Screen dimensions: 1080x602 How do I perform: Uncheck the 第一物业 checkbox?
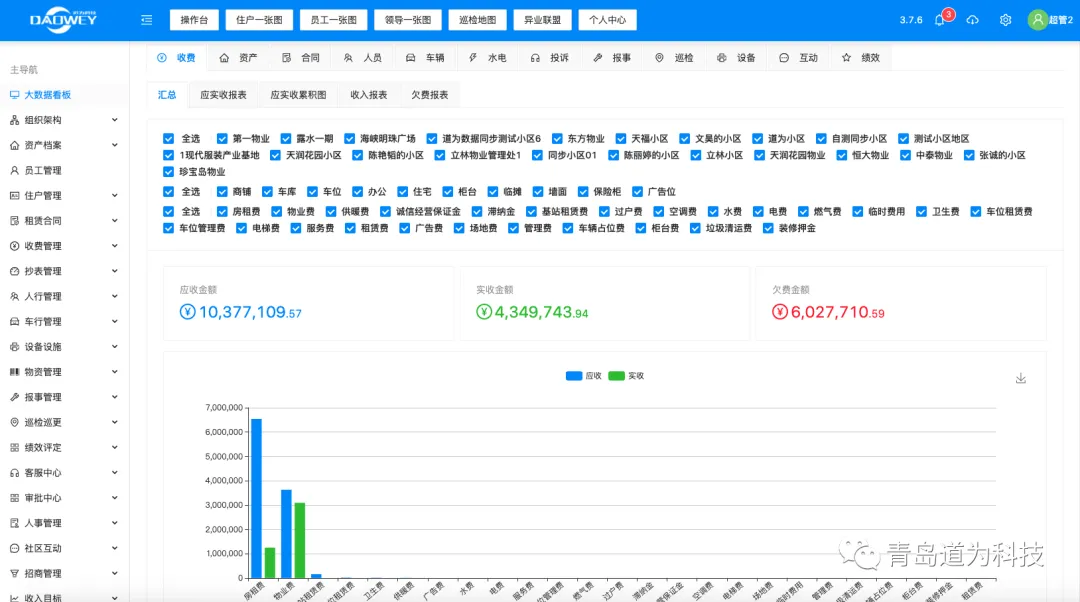(220, 139)
